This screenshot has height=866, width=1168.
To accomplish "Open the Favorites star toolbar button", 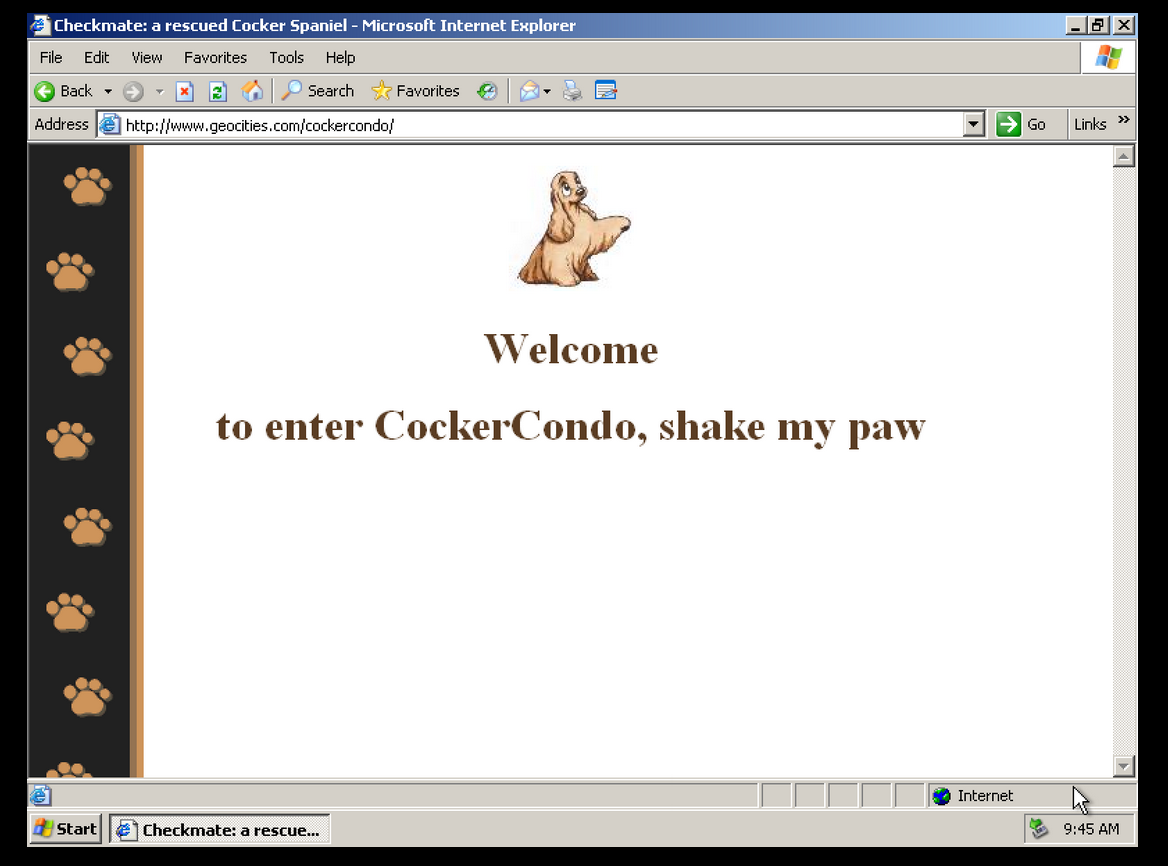I will tap(415, 91).
